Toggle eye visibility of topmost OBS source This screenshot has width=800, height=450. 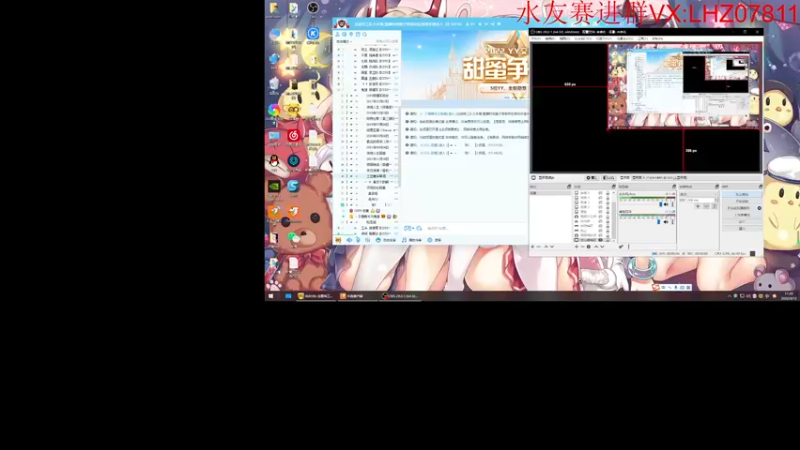click(601, 193)
